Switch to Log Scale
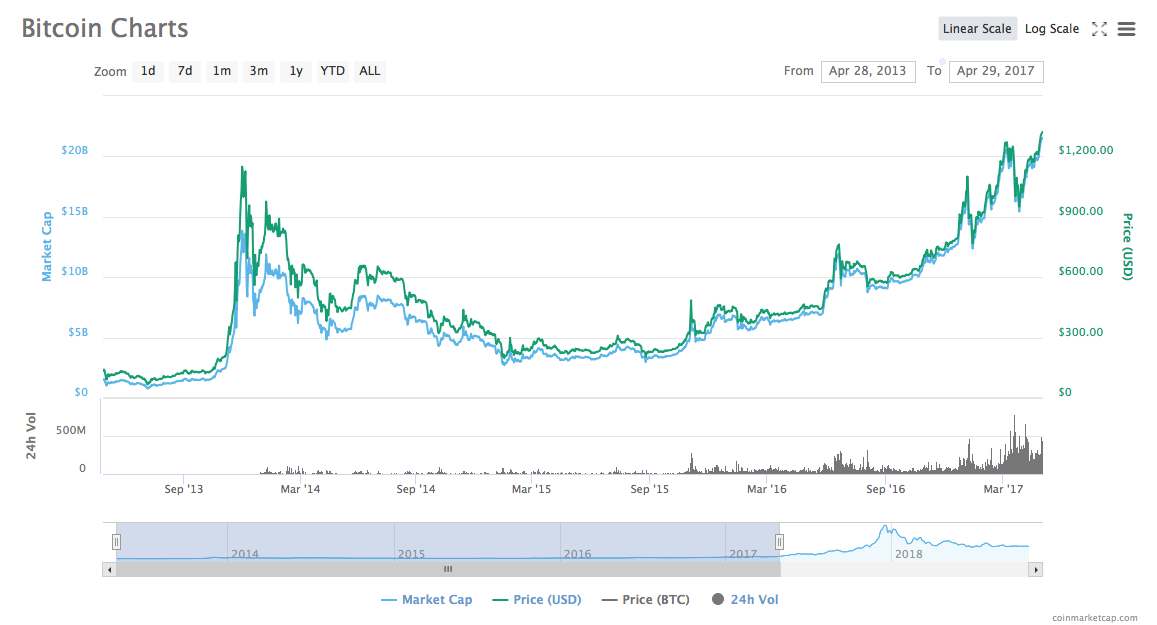 point(1051,29)
